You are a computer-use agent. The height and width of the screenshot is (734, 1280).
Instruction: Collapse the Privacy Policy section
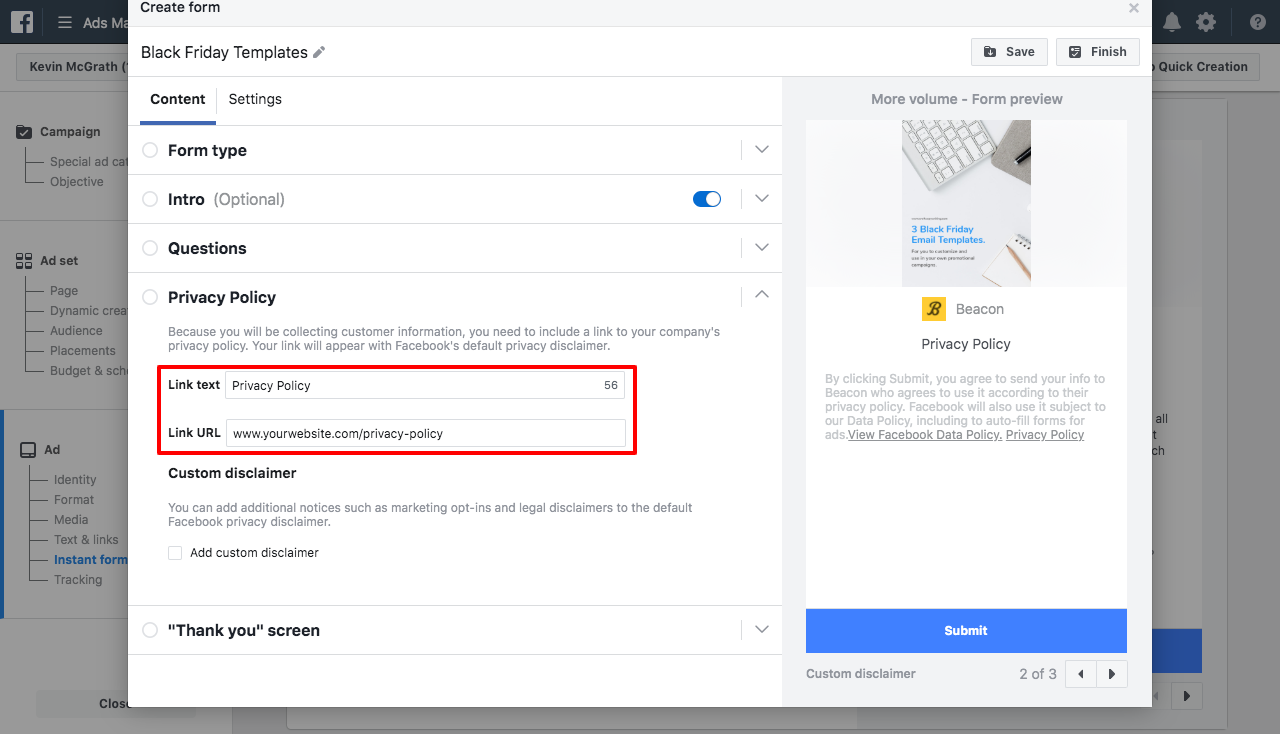tap(761, 295)
